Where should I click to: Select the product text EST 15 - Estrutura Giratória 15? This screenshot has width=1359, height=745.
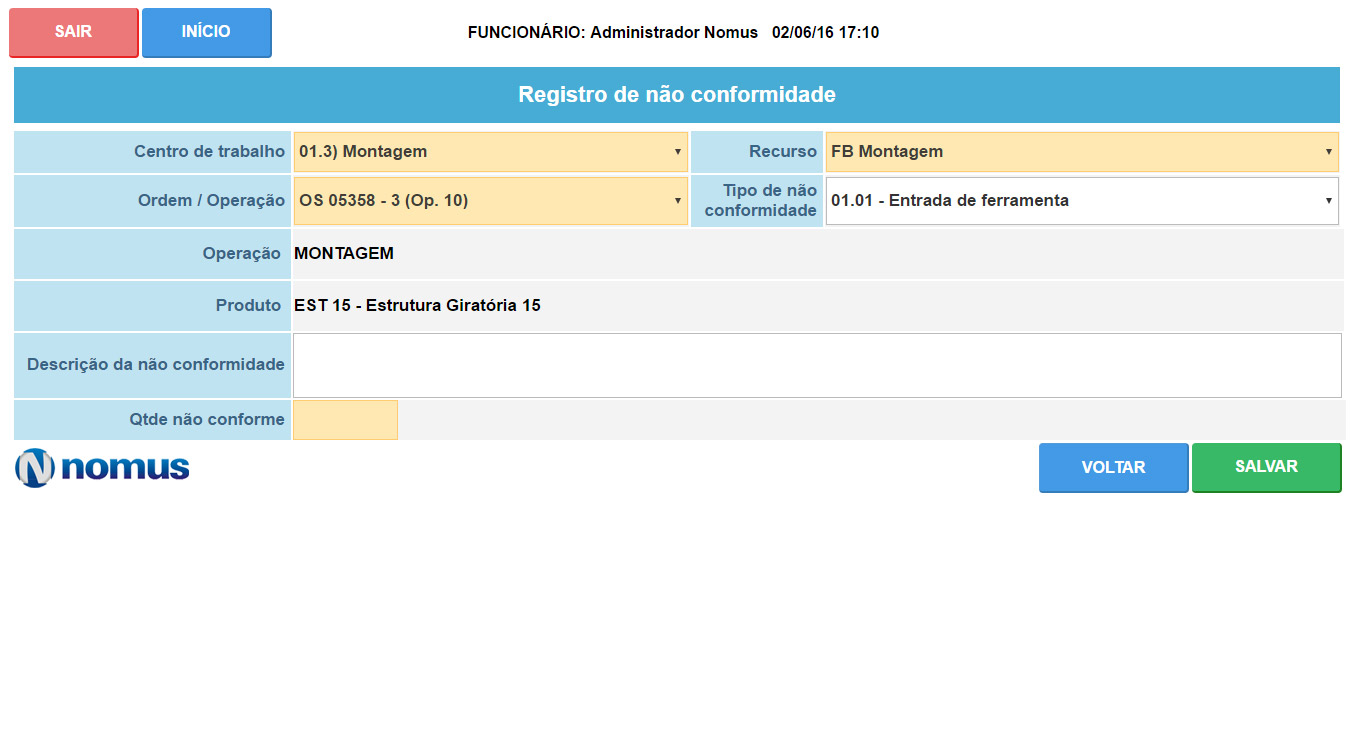coord(417,306)
